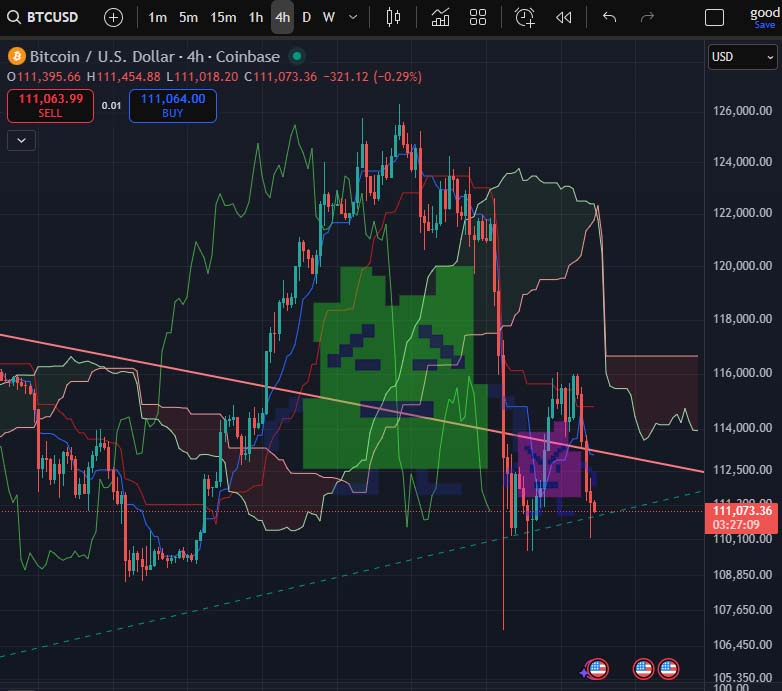Click Bitcoin logo icon in legend
This screenshot has width=782, height=691.
click(x=16, y=56)
